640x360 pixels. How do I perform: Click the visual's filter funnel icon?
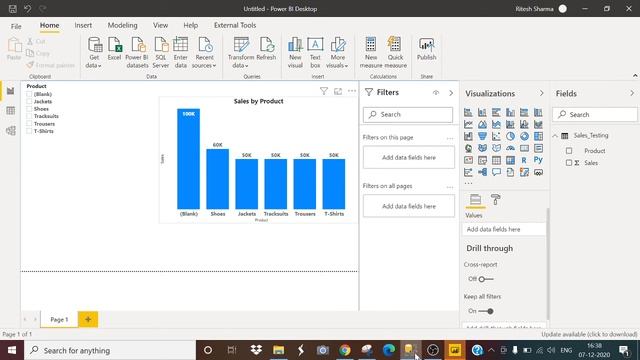(x=324, y=91)
